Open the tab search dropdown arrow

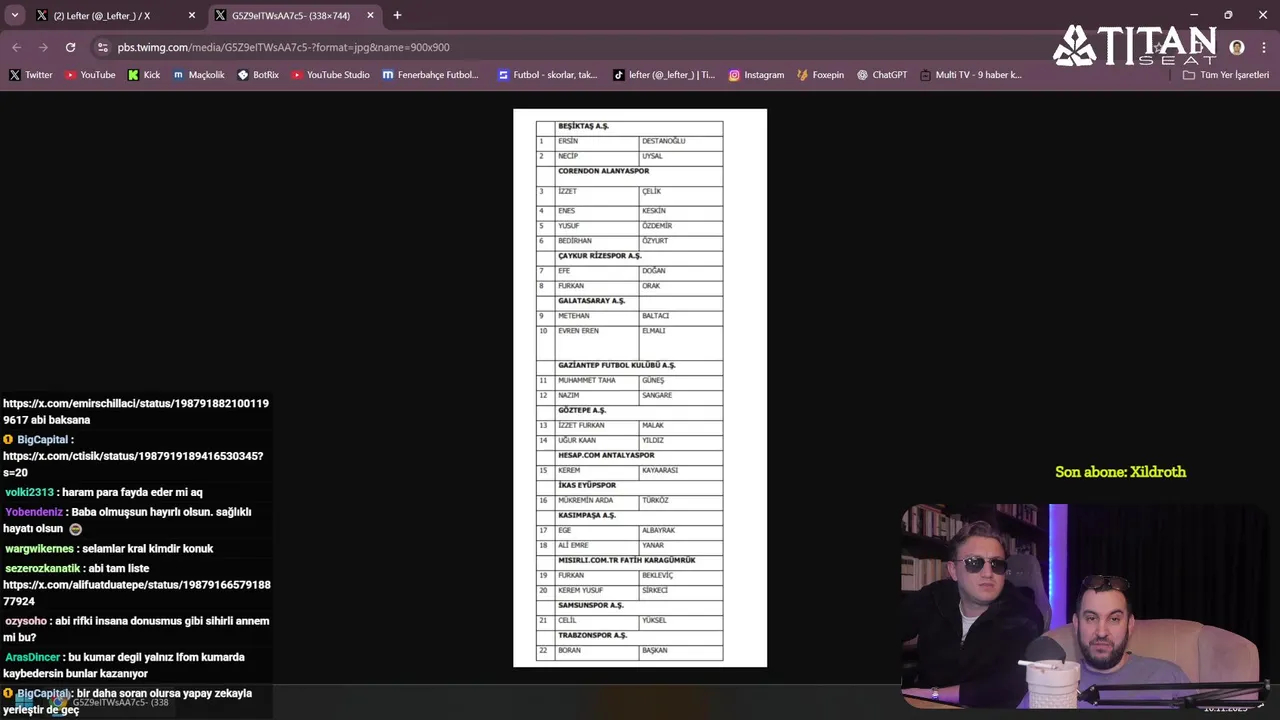pos(15,15)
